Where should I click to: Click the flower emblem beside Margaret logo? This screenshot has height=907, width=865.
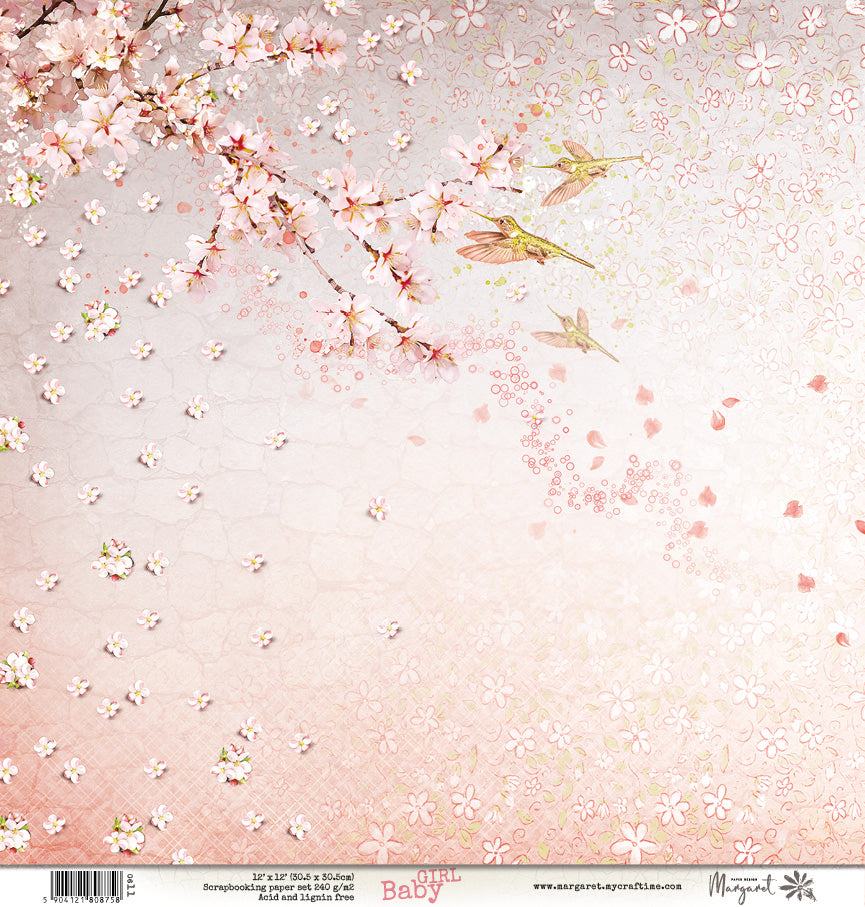click(x=798, y=886)
